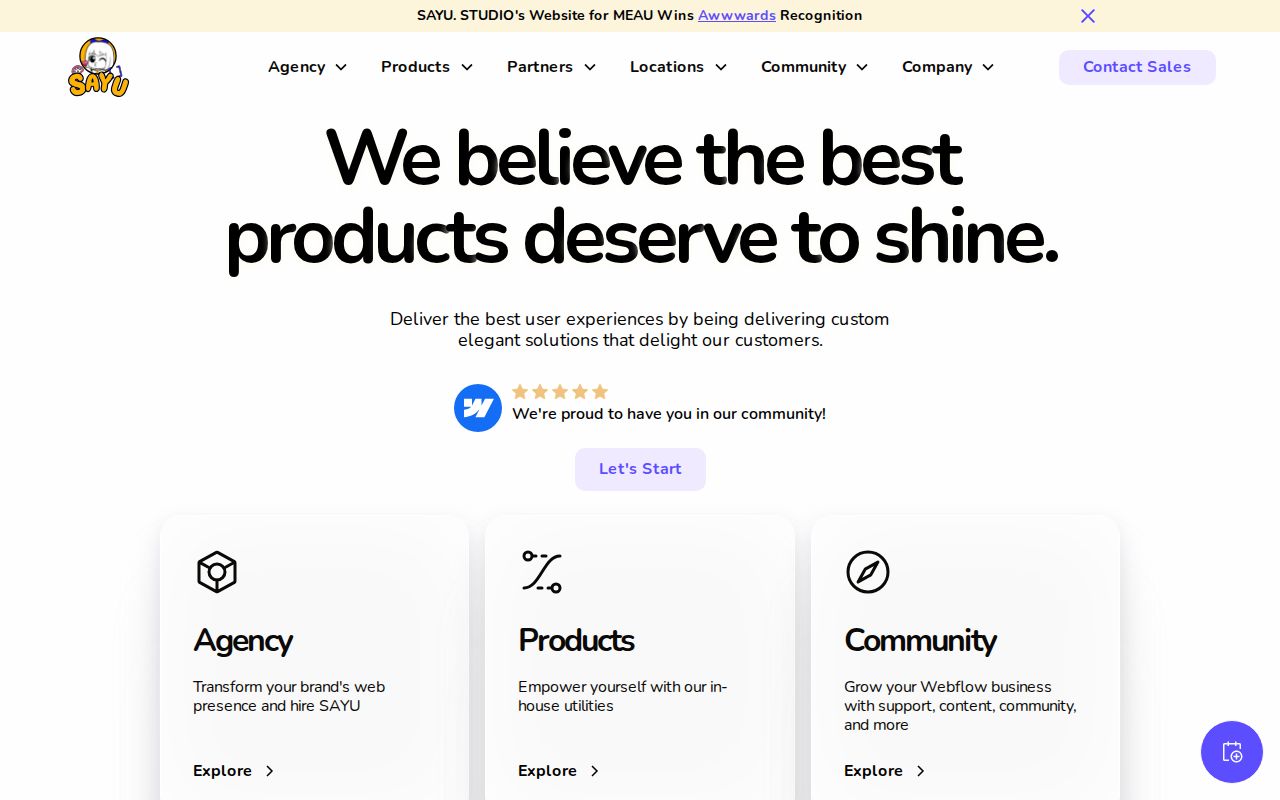Click the Products card path icon

[542, 572]
